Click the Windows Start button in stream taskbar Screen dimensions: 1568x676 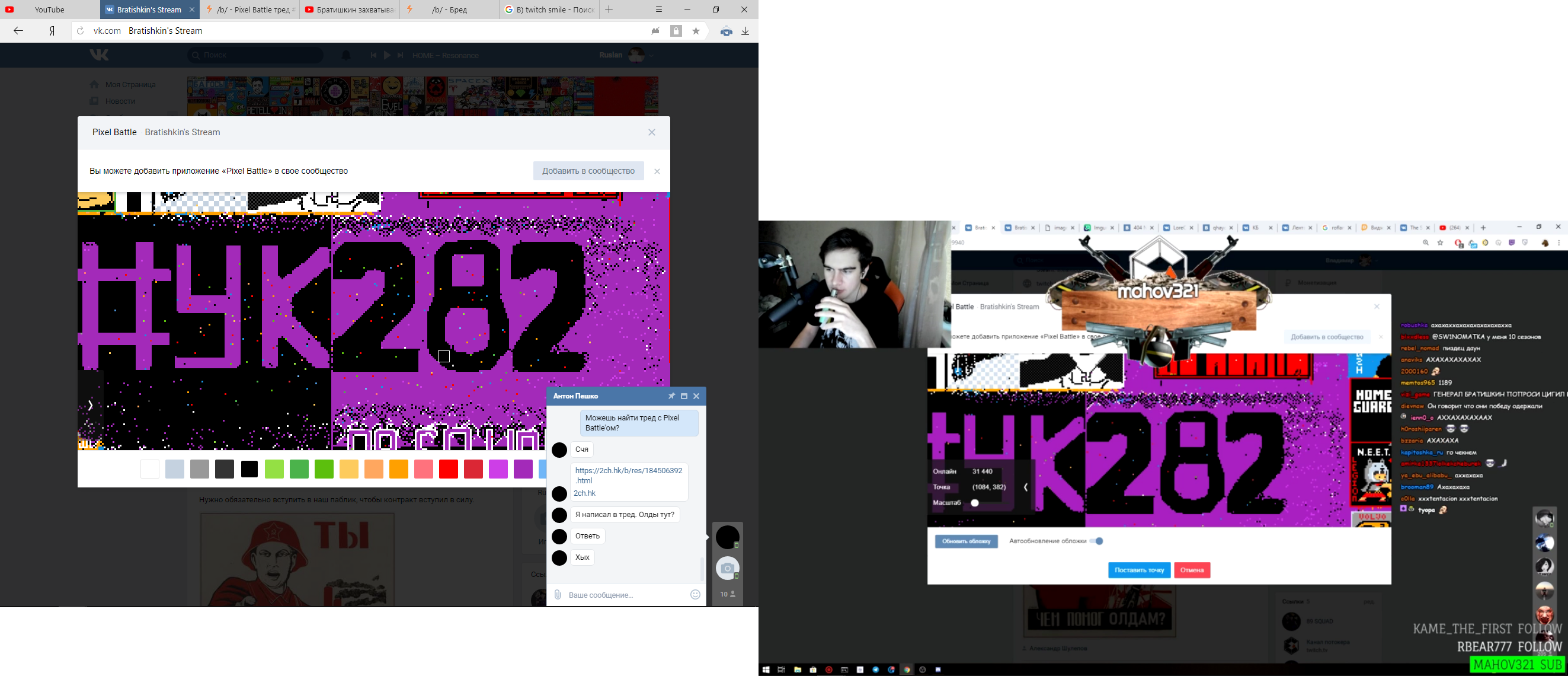click(x=766, y=670)
